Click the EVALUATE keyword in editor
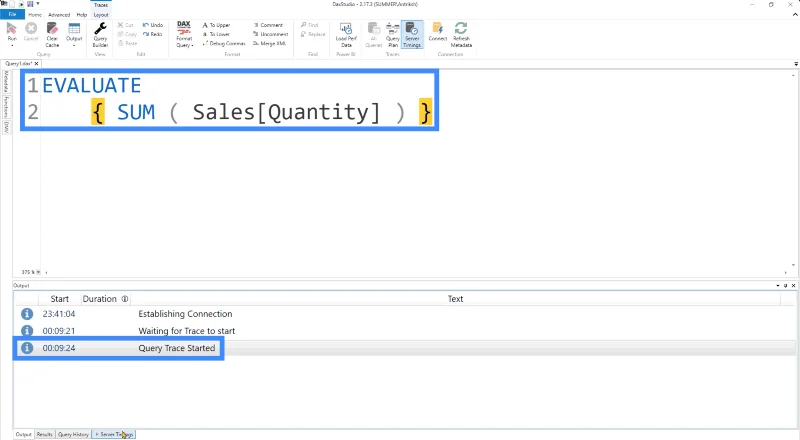This screenshot has width=800, height=440. click(x=91, y=85)
